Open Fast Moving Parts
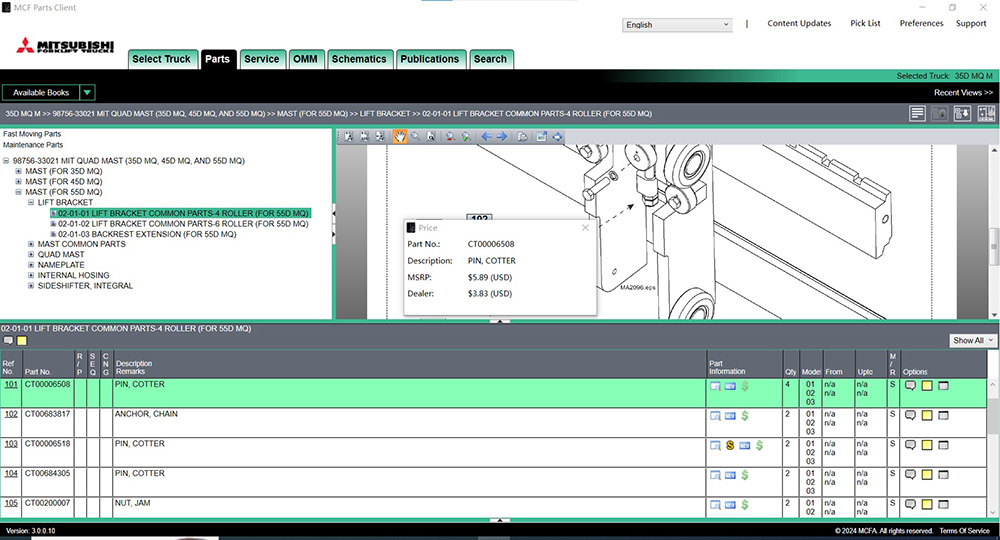Viewport: 1000px width, 540px height. click(32, 134)
